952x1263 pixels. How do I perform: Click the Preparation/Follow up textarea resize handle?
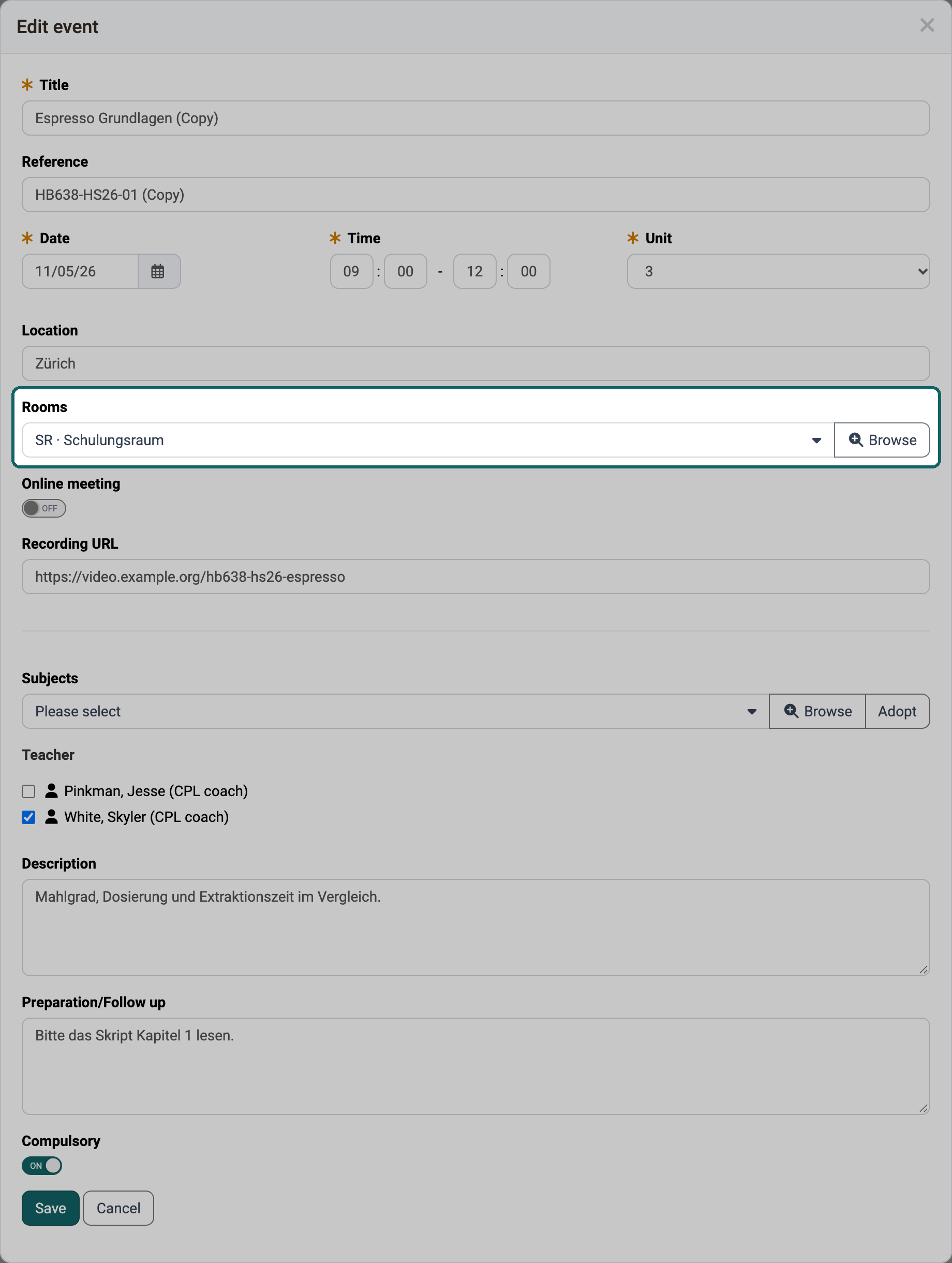coord(924,1108)
